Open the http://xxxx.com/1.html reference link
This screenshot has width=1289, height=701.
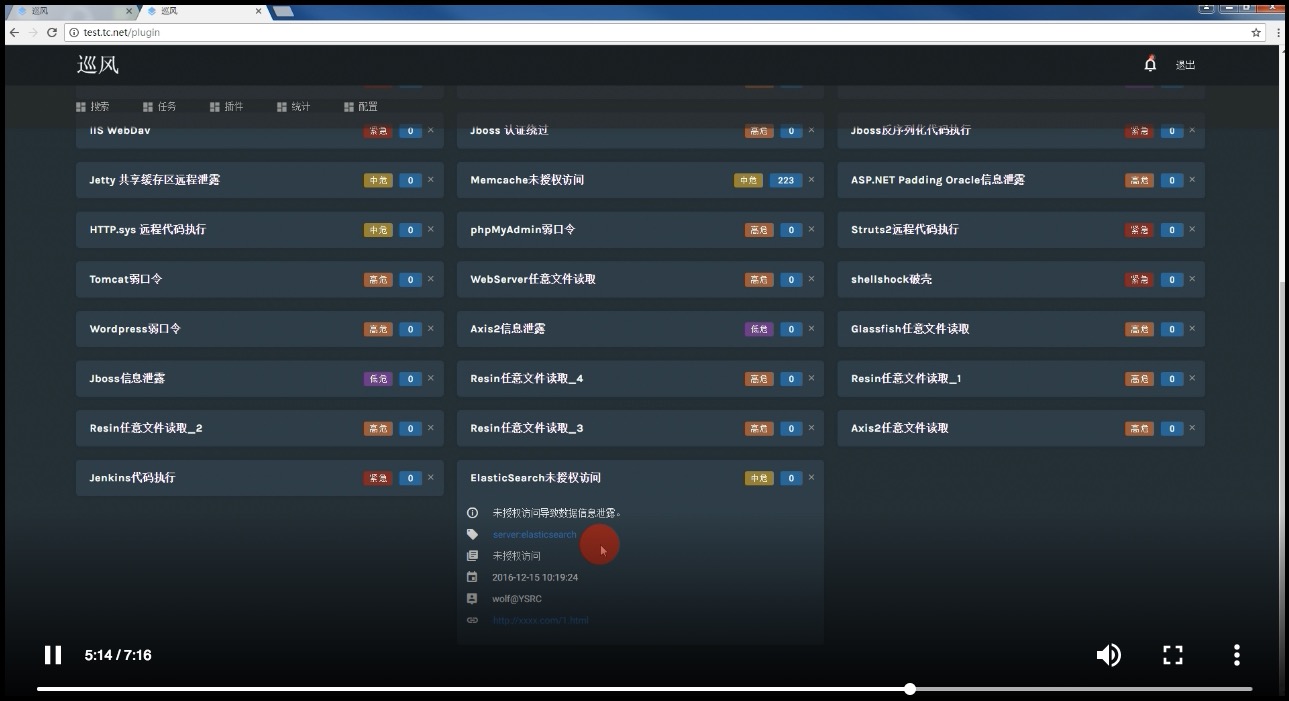click(x=540, y=620)
